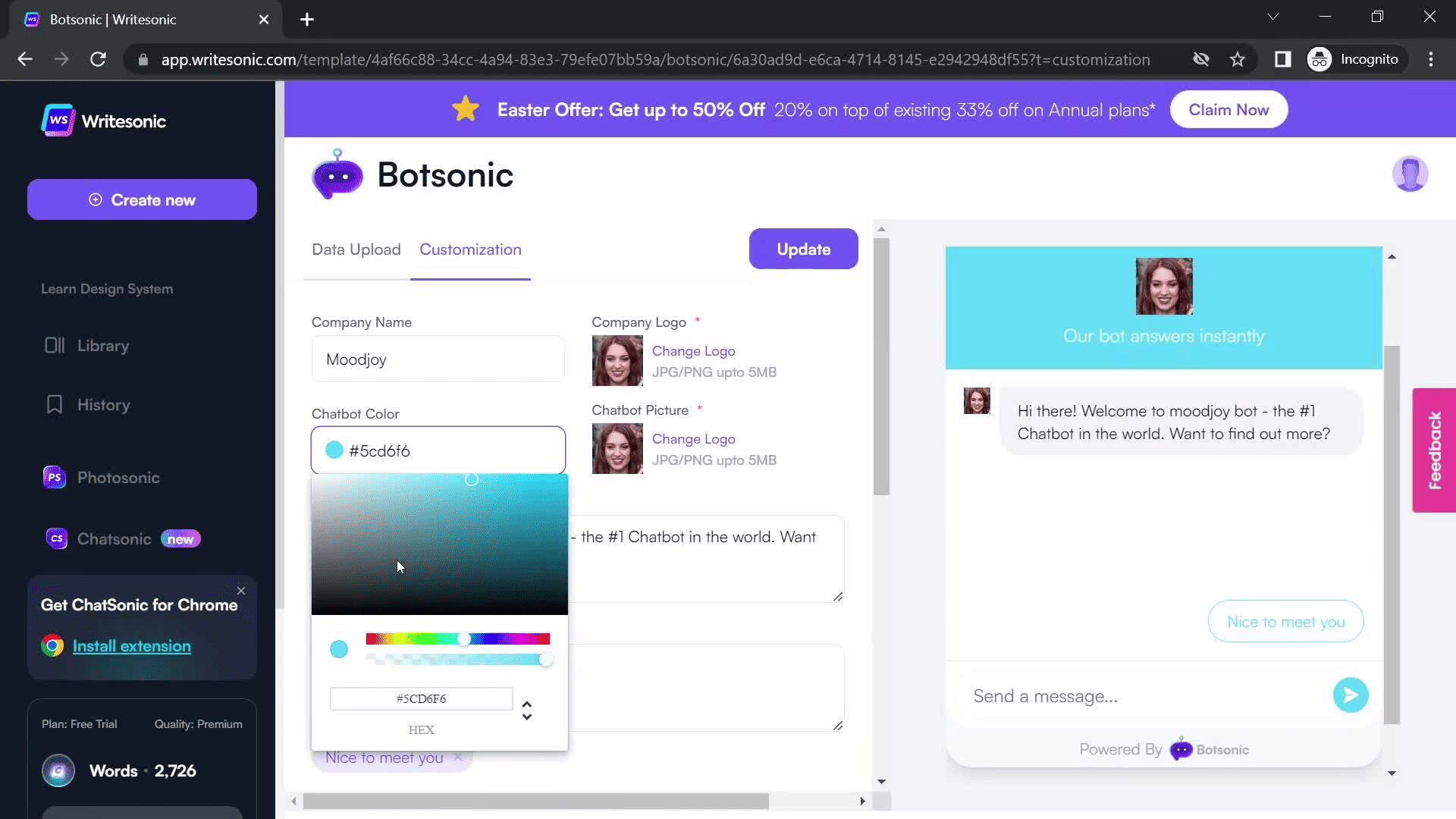
Task: Click the Company Name input field
Action: 438,359
